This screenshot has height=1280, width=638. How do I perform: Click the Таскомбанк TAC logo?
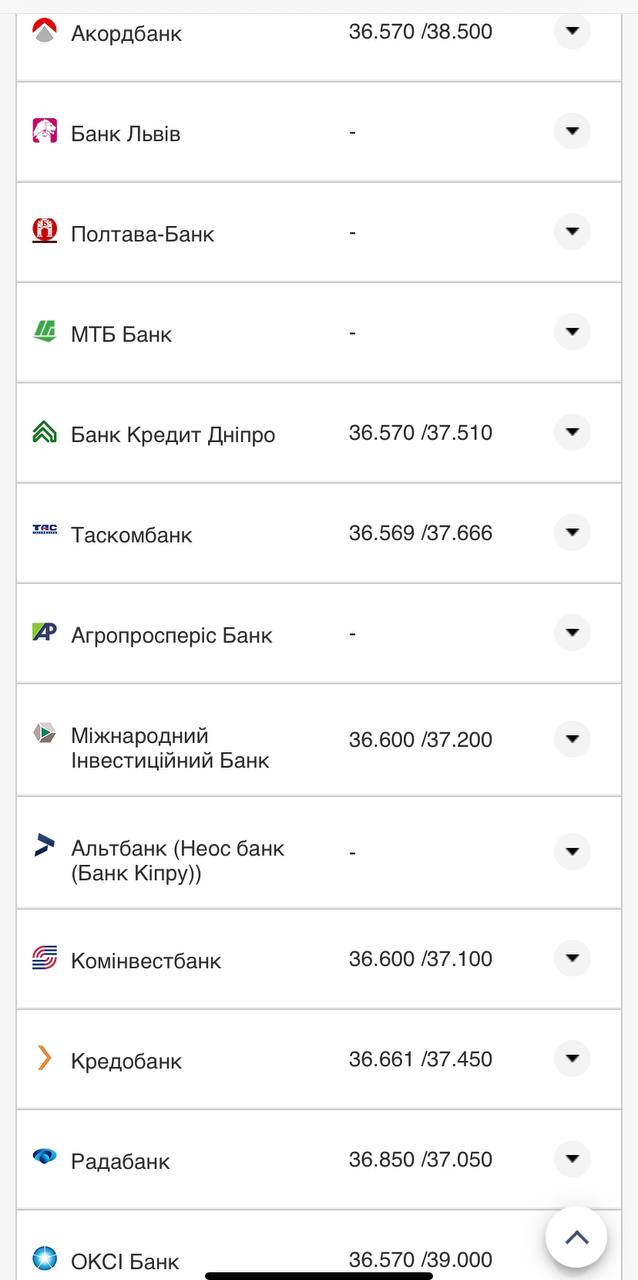[42, 532]
